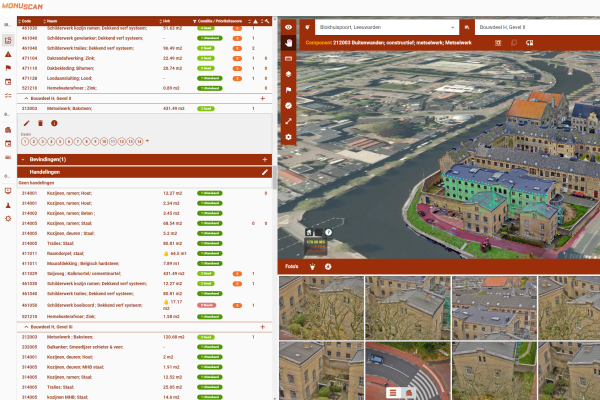
Task: Add a new Bevinding with plus icon
Action: pos(264,159)
